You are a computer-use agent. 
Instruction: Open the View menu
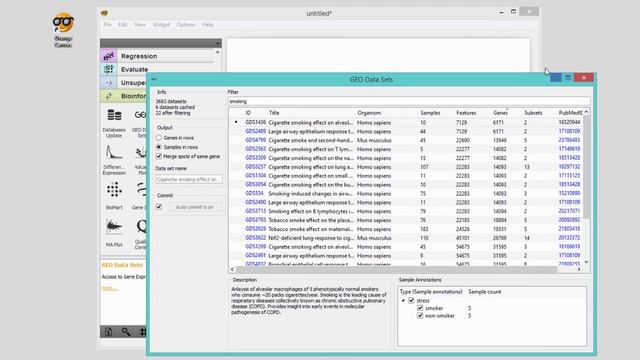pos(140,25)
